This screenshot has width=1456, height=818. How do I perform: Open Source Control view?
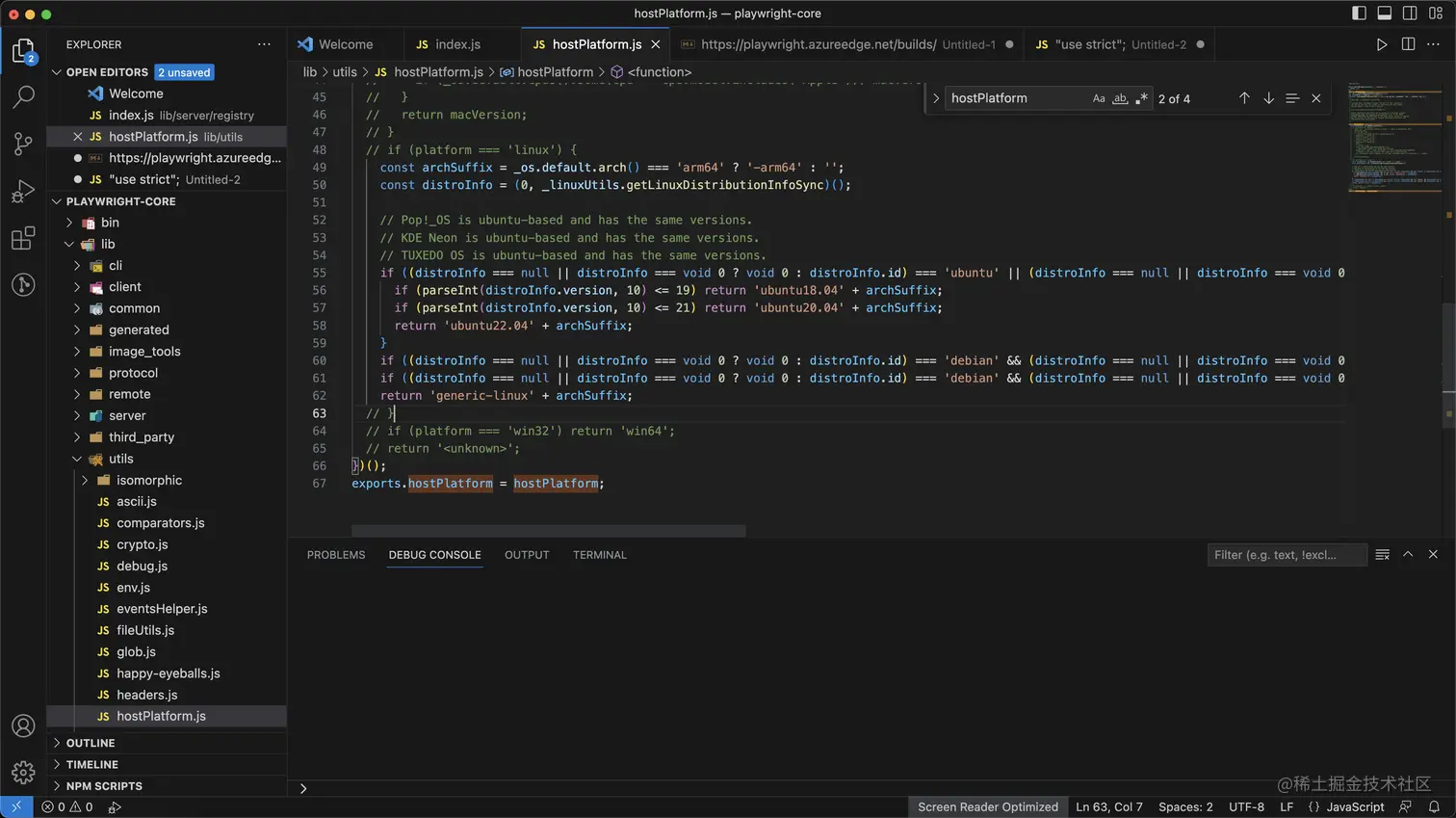pyautogui.click(x=23, y=144)
